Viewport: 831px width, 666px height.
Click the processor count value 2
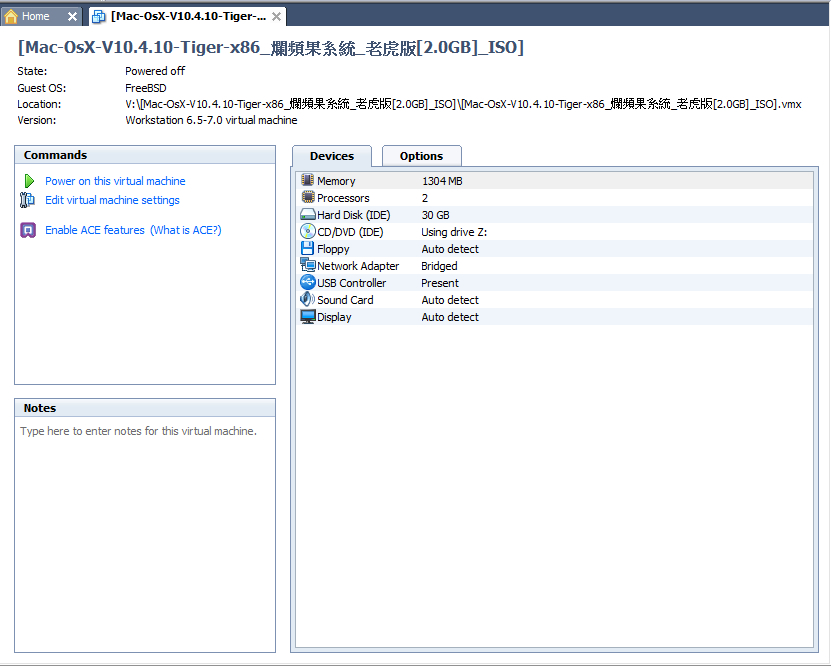[x=425, y=198]
